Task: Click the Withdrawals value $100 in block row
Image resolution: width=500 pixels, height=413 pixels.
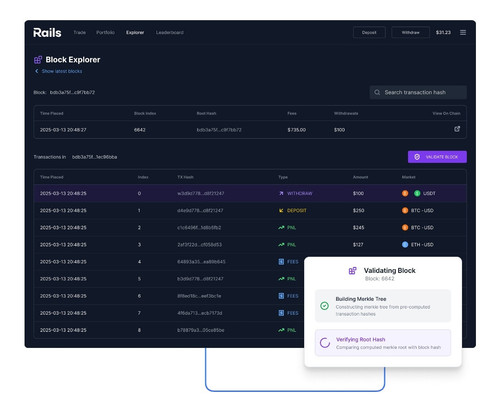Action: pos(340,130)
